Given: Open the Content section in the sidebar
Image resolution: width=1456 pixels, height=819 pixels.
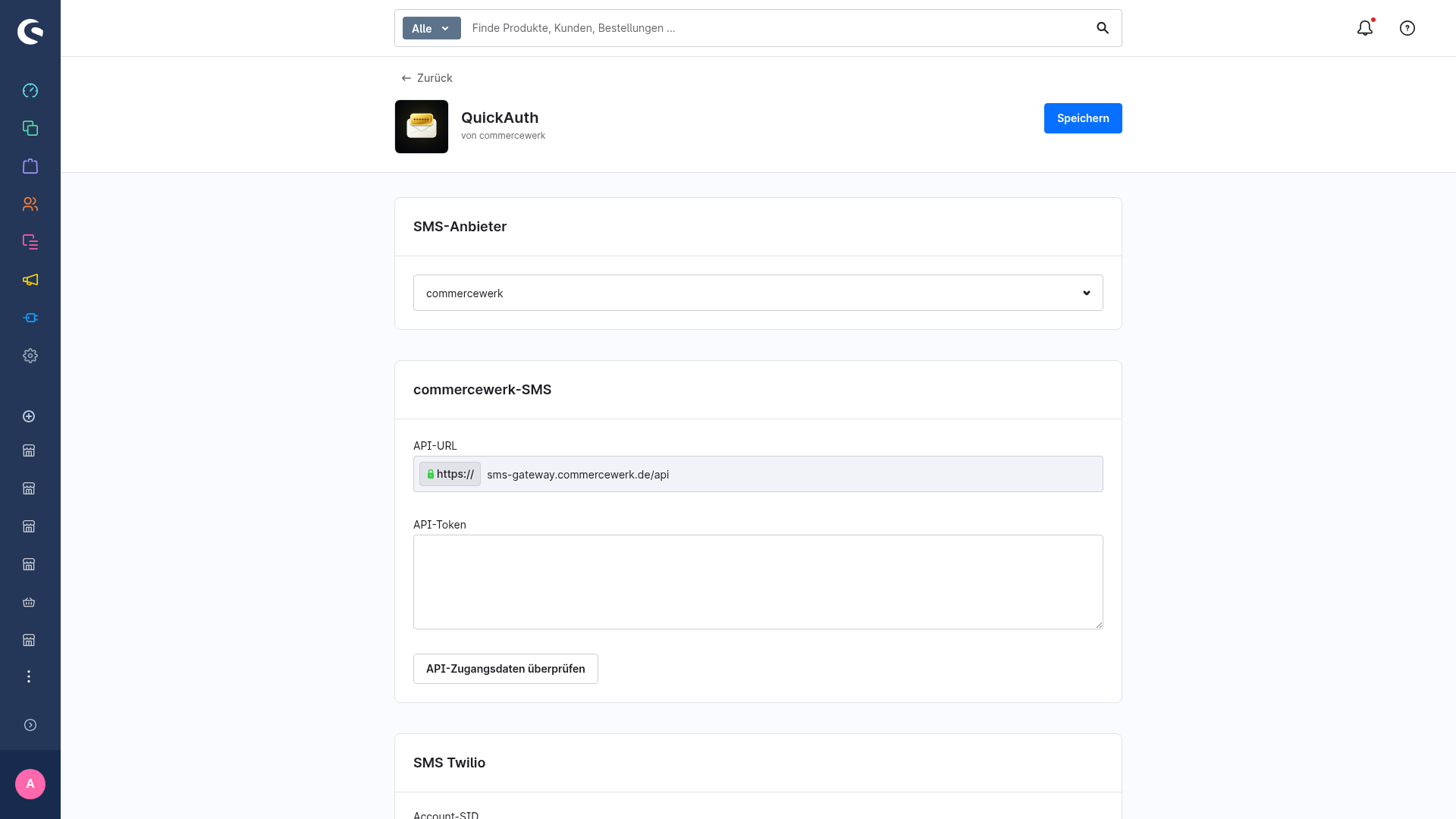Looking at the screenshot, I should [30, 242].
